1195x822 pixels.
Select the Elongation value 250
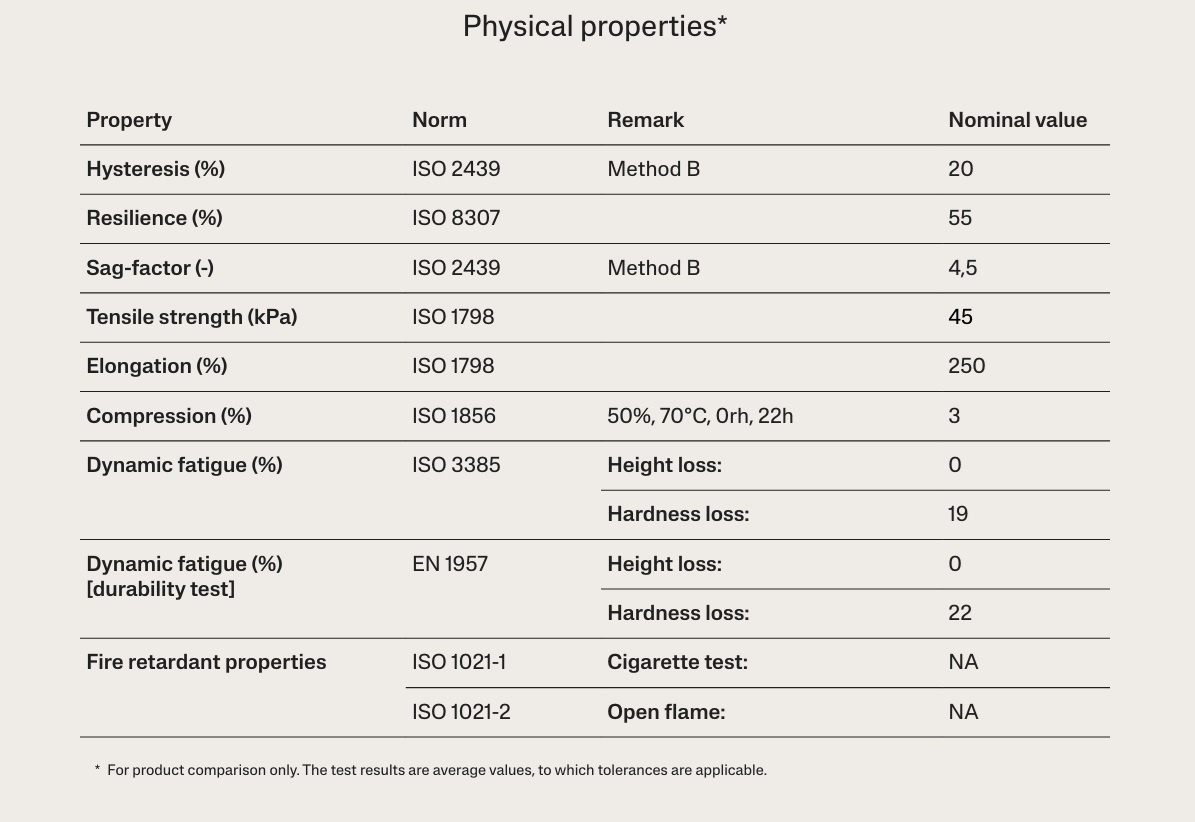(x=966, y=366)
